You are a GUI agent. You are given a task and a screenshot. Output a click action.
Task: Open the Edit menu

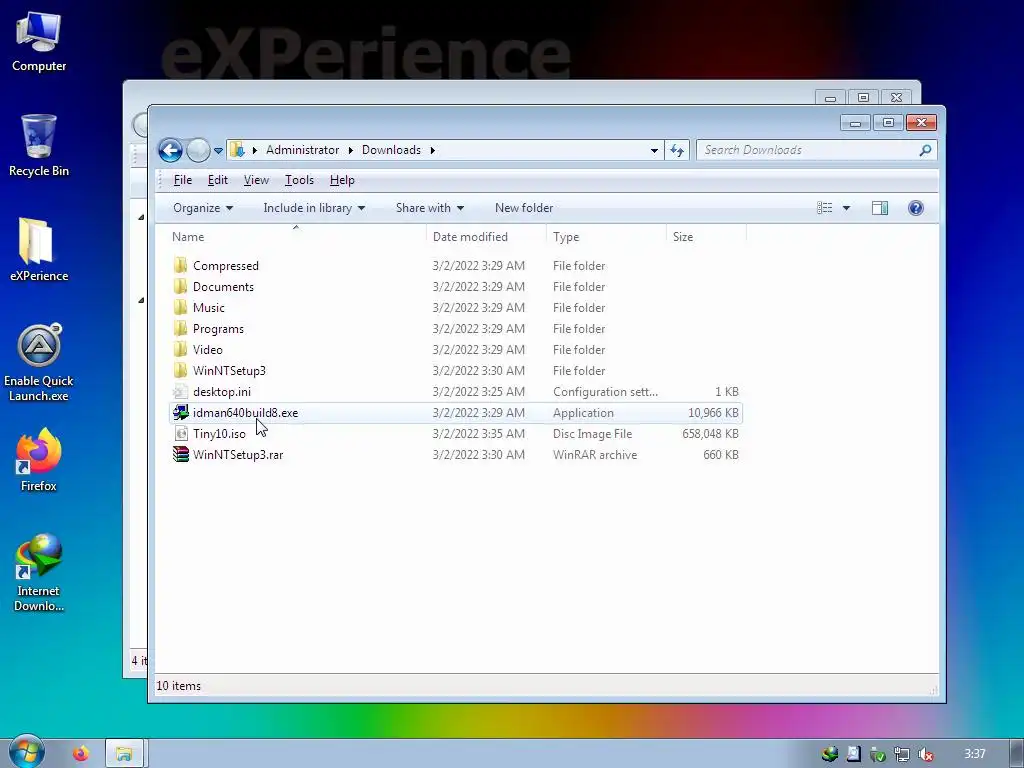tap(217, 180)
